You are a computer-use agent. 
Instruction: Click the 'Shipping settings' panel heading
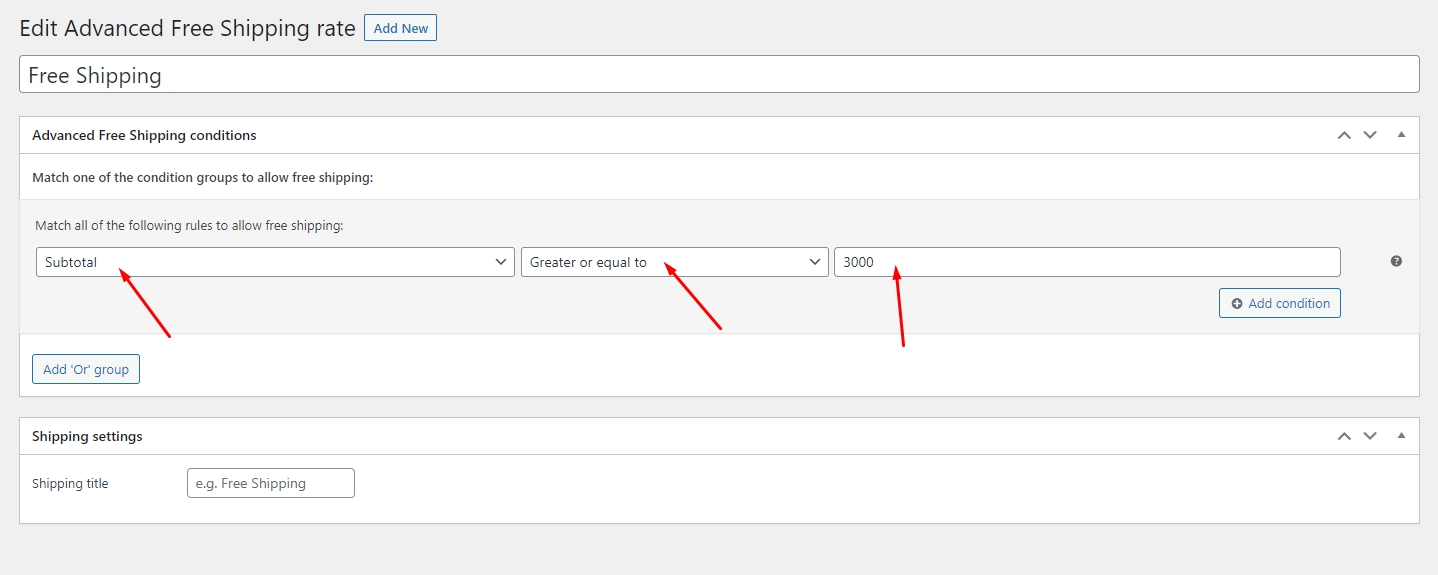pyautogui.click(x=87, y=436)
